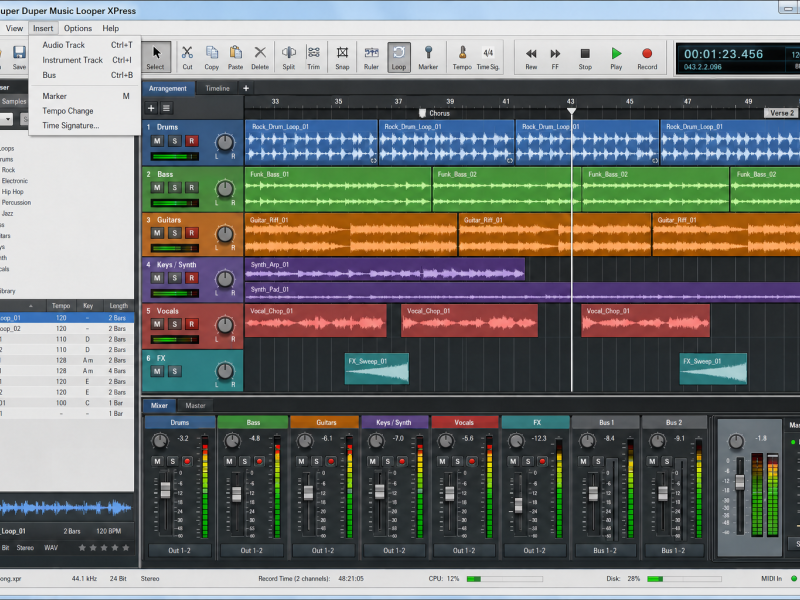The image size is (800, 600).
Task: Click the Marker pin tool
Action: point(428,58)
